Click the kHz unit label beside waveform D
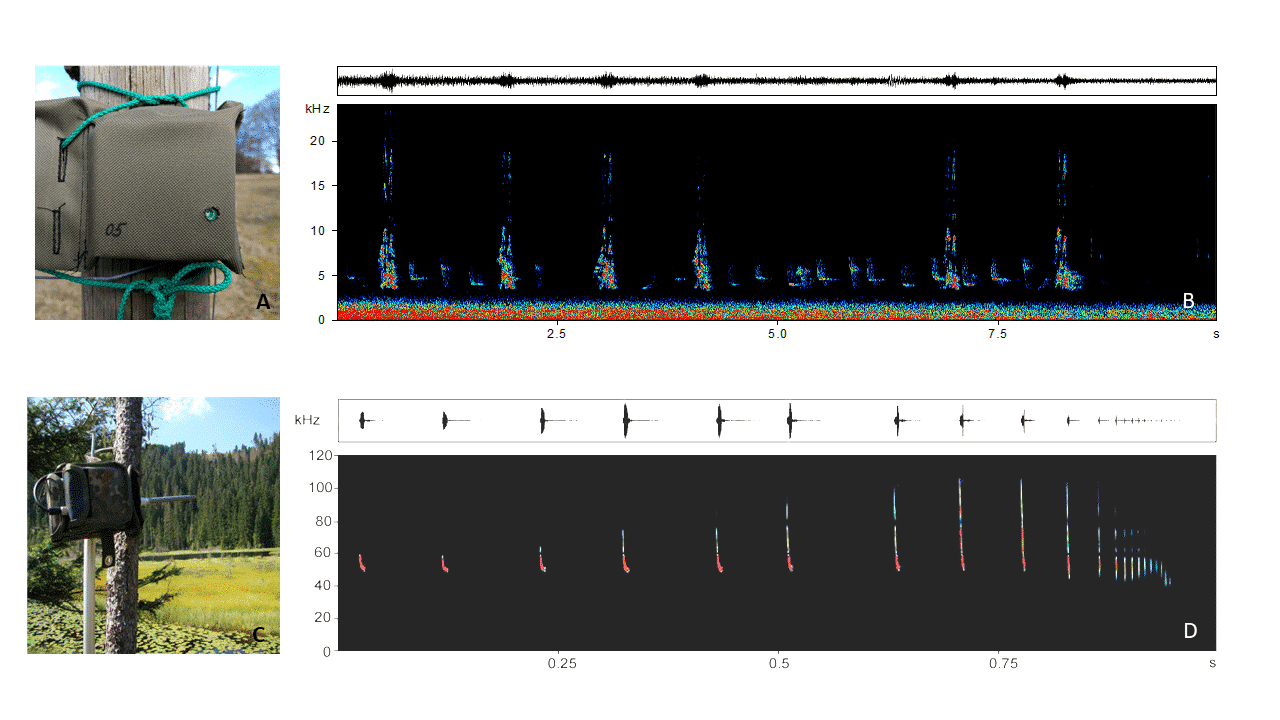The height and width of the screenshot is (720, 1280). click(x=307, y=421)
